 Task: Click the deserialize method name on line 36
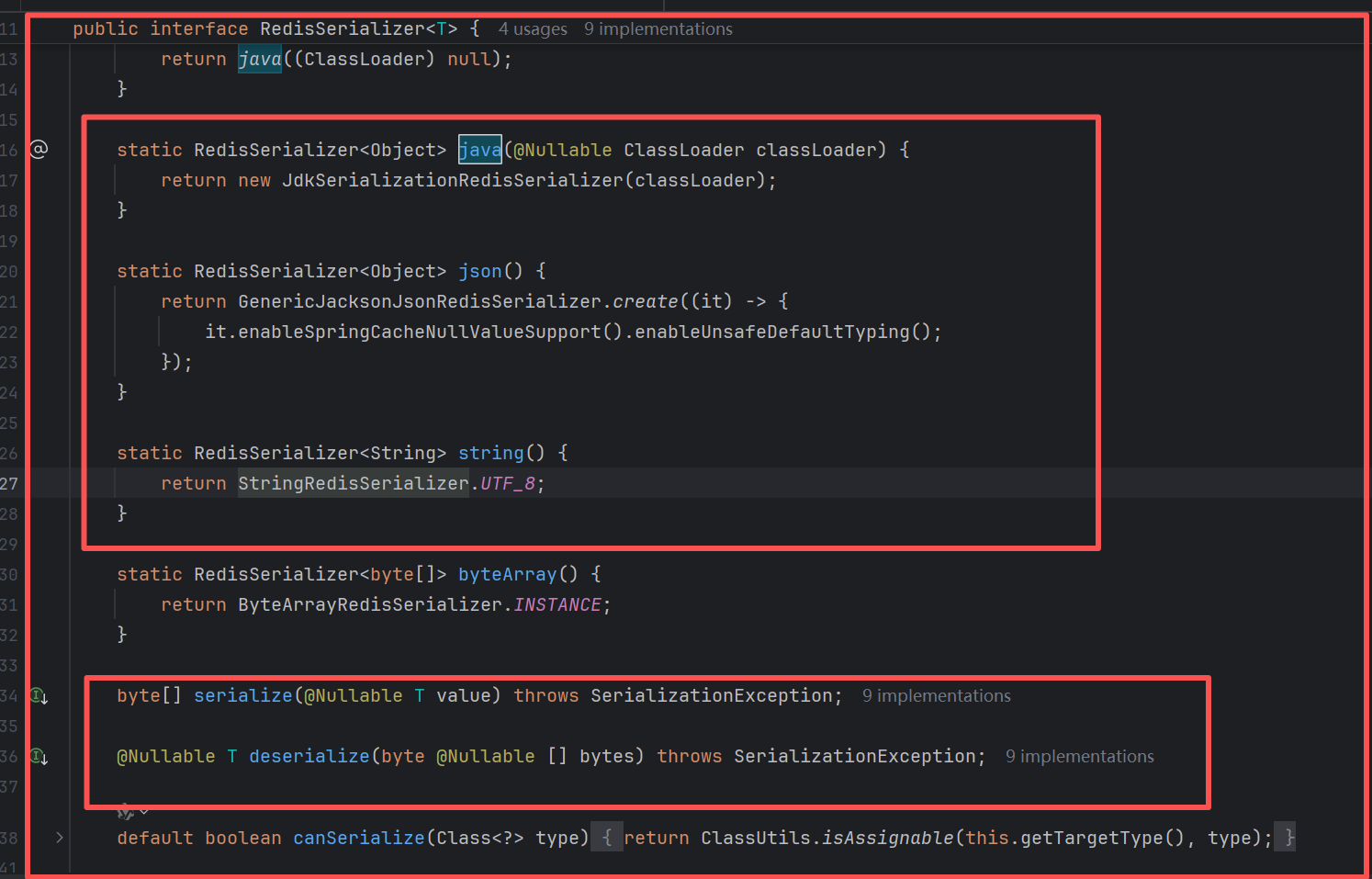(309, 757)
